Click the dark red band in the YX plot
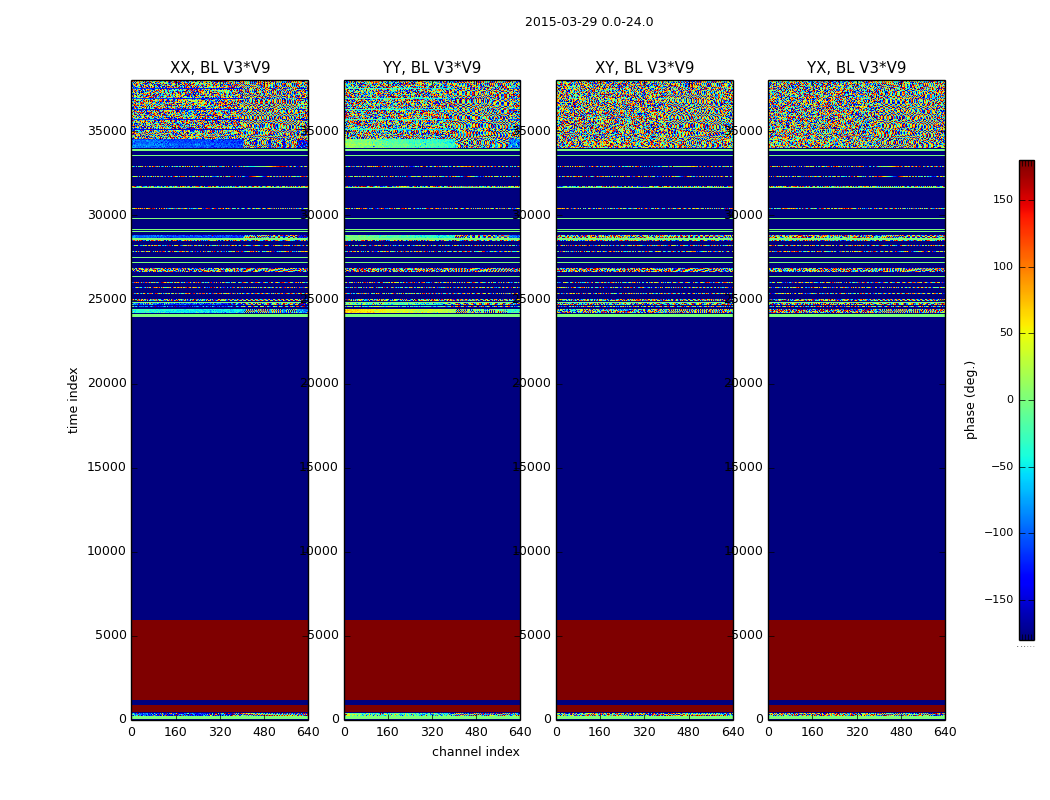 pyautogui.click(x=856, y=658)
